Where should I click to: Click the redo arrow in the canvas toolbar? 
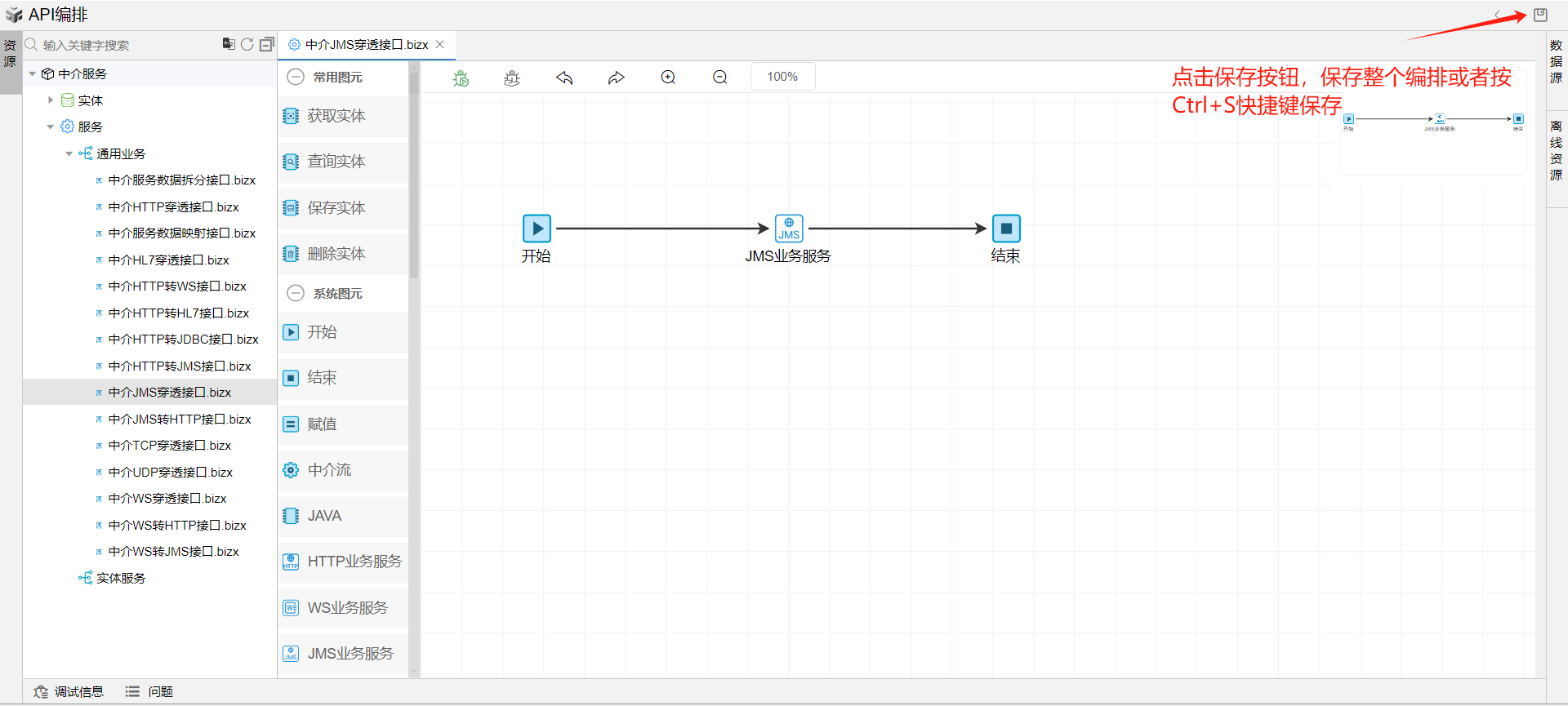[x=616, y=78]
